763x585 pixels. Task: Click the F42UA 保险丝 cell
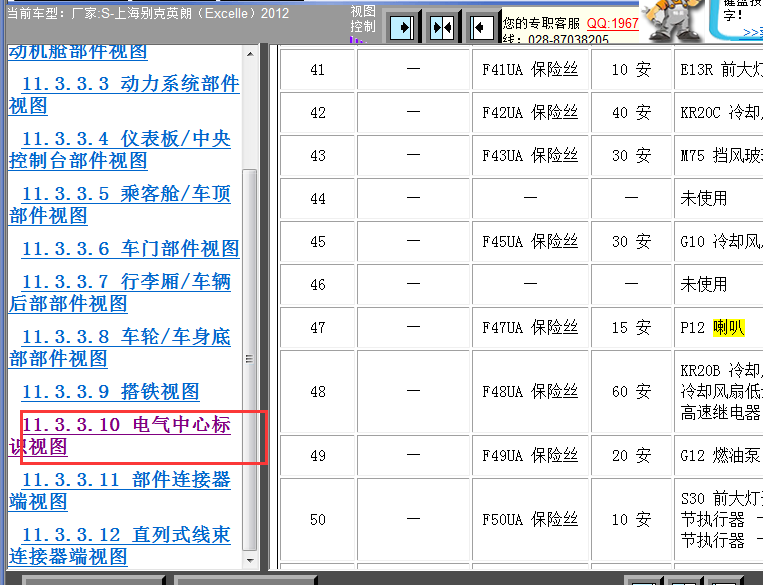(530, 112)
